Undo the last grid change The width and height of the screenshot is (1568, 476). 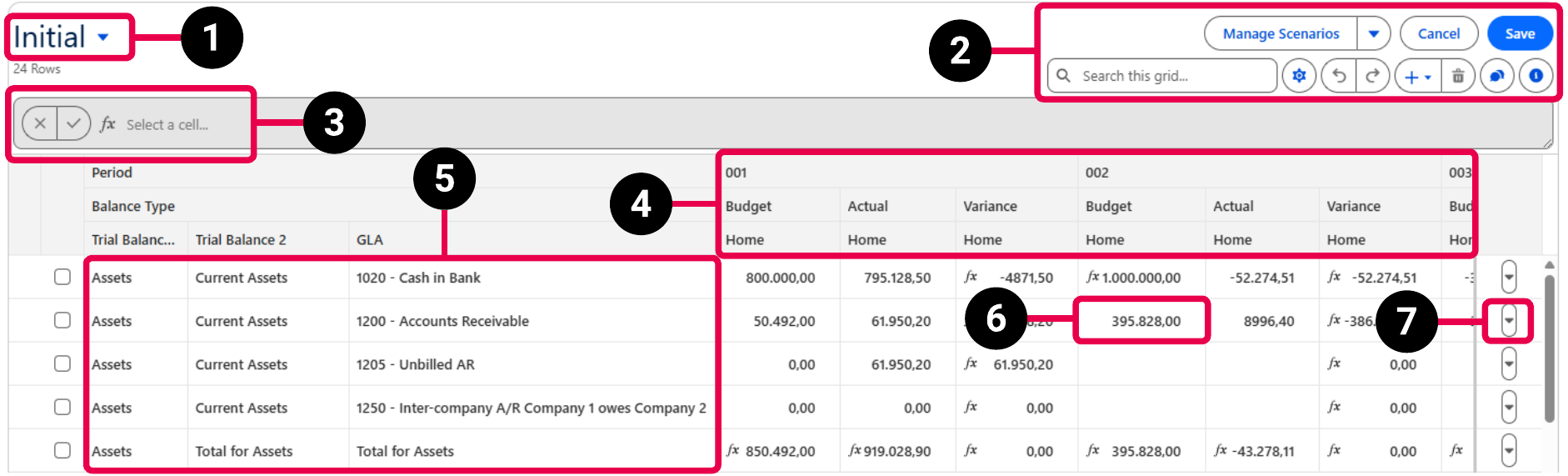click(x=1340, y=76)
